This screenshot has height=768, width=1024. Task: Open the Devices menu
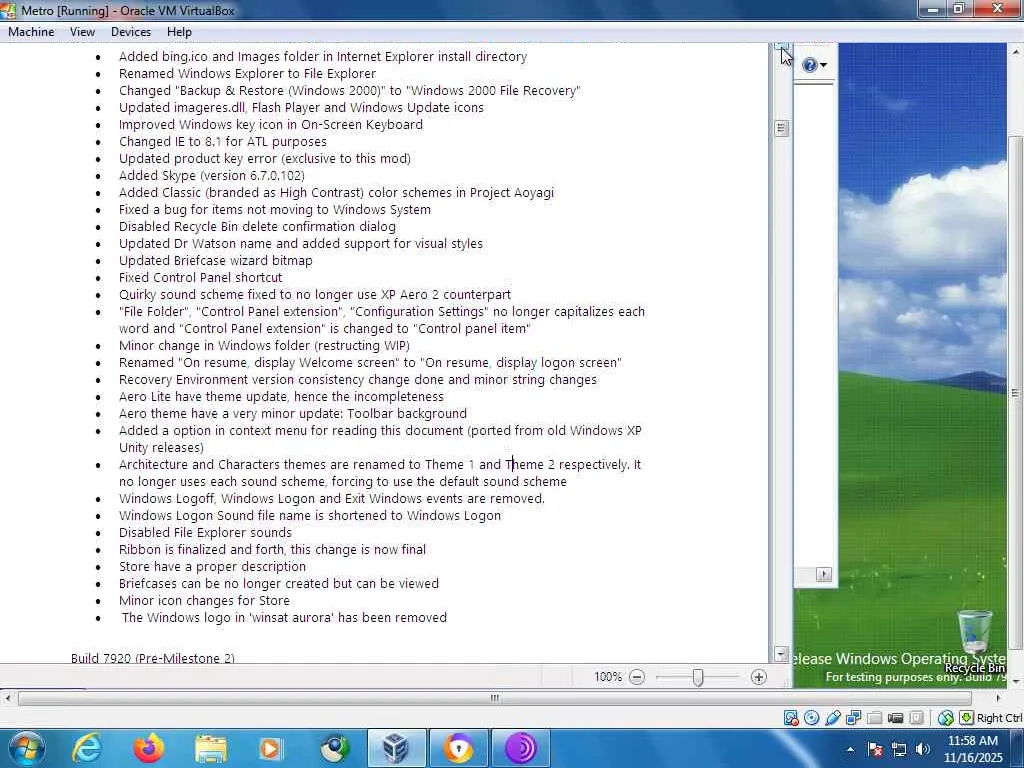coord(131,31)
